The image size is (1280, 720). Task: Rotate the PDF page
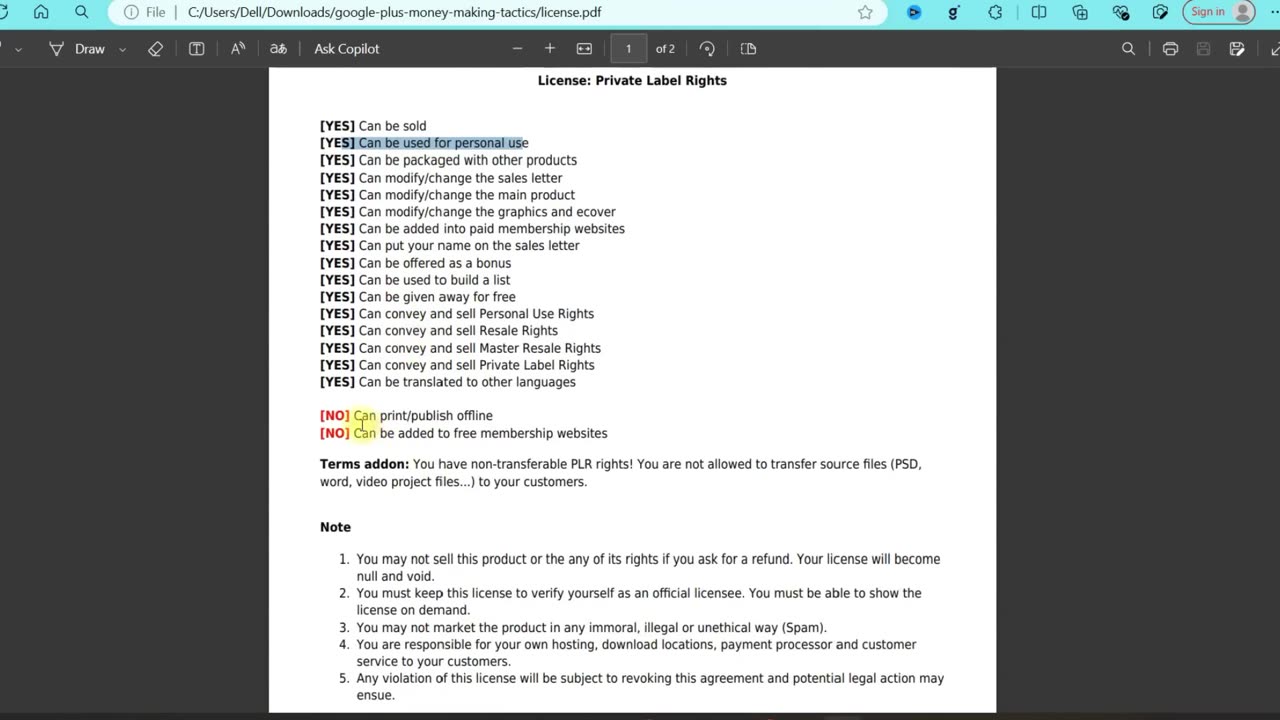tap(707, 48)
